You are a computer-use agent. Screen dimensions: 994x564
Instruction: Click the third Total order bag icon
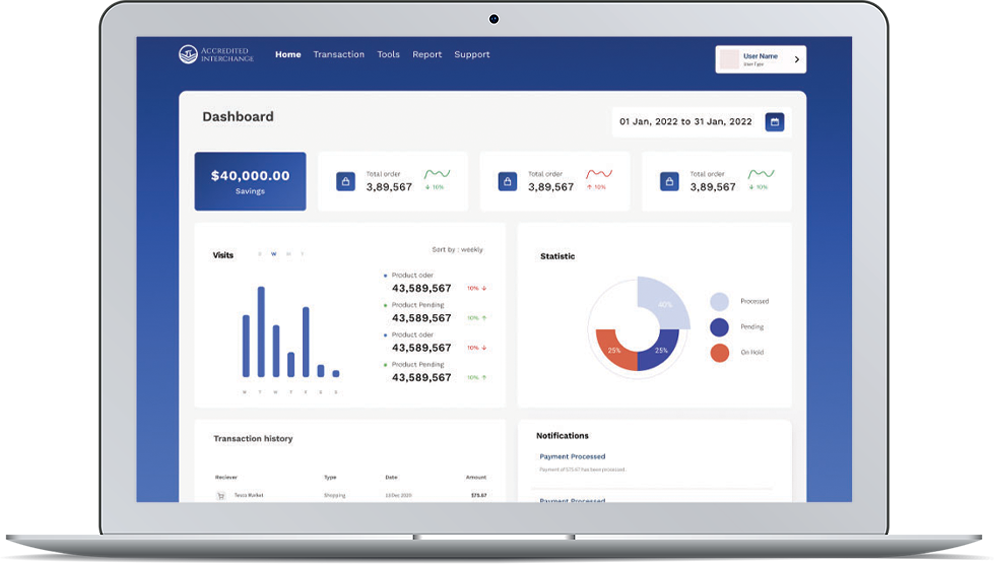pyautogui.click(x=670, y=182)
